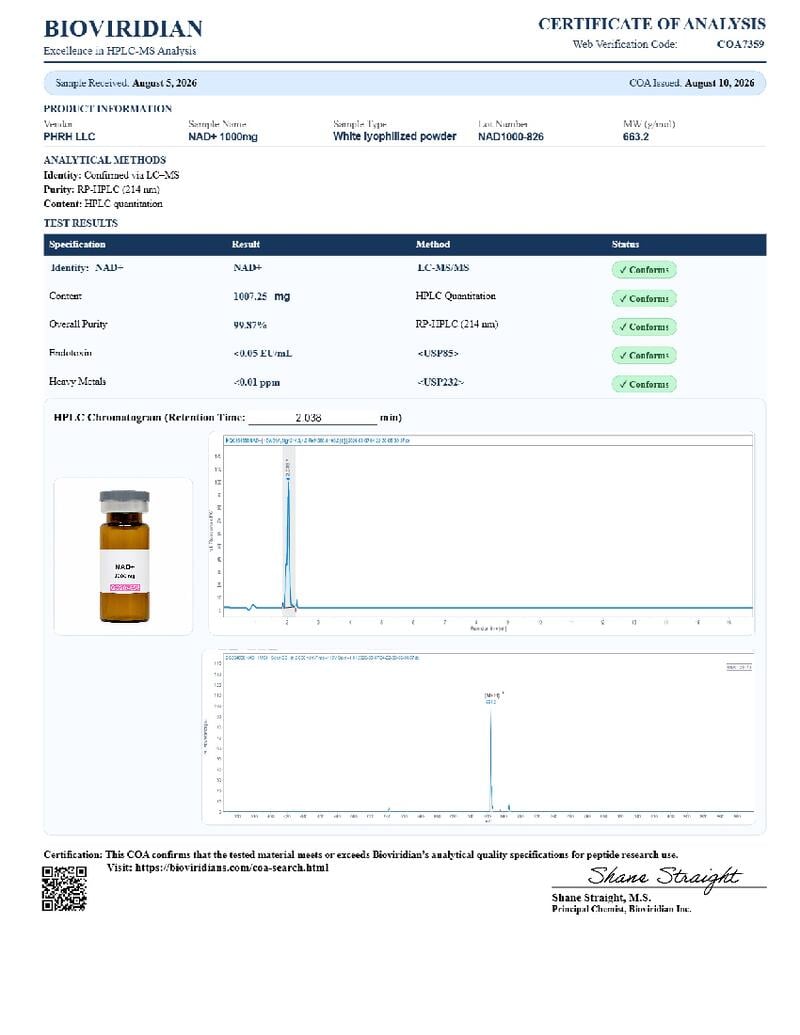Click the TEST RESULTS section heading

point(81,223)
